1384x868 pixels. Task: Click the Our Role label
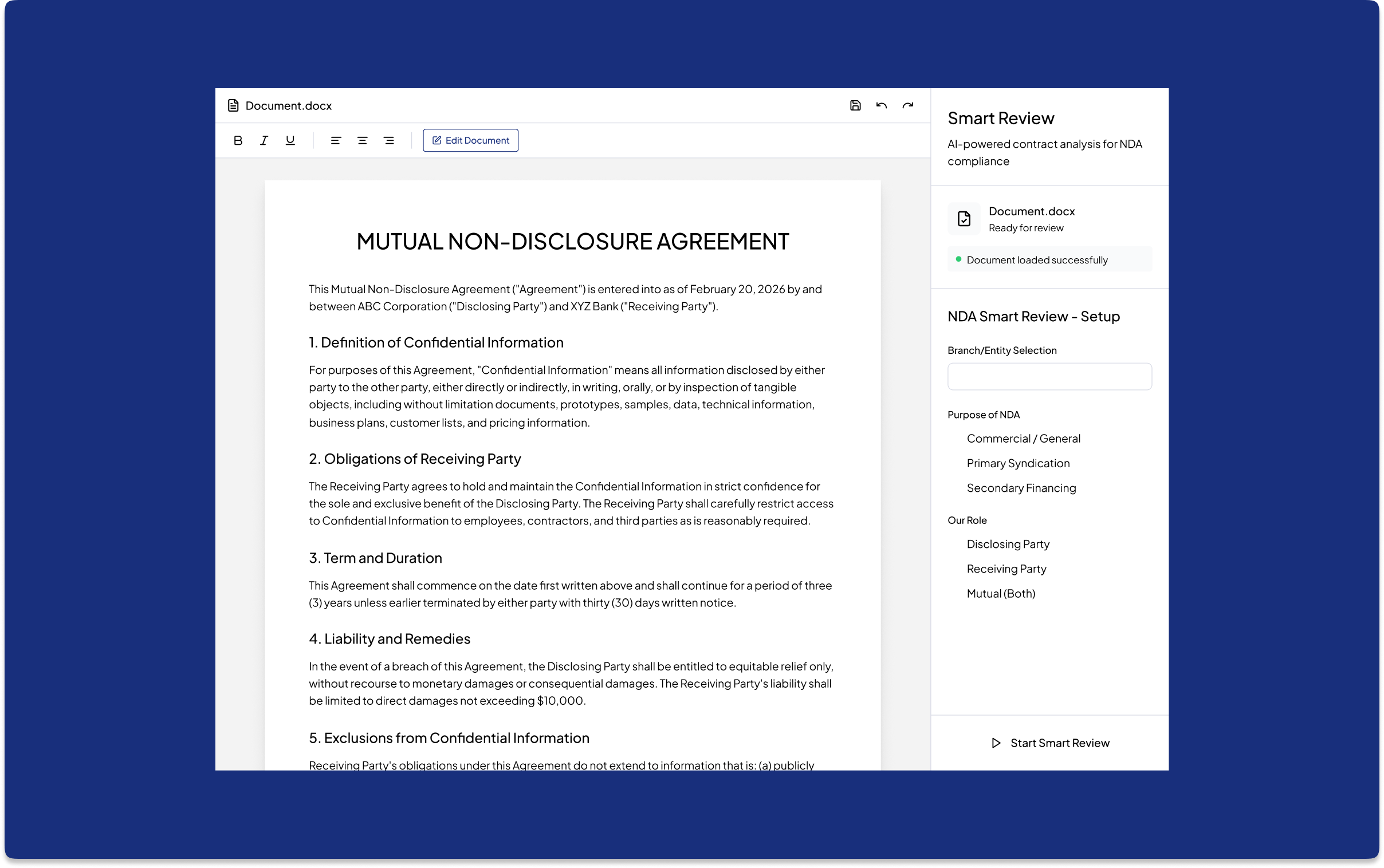coord(967,520)
